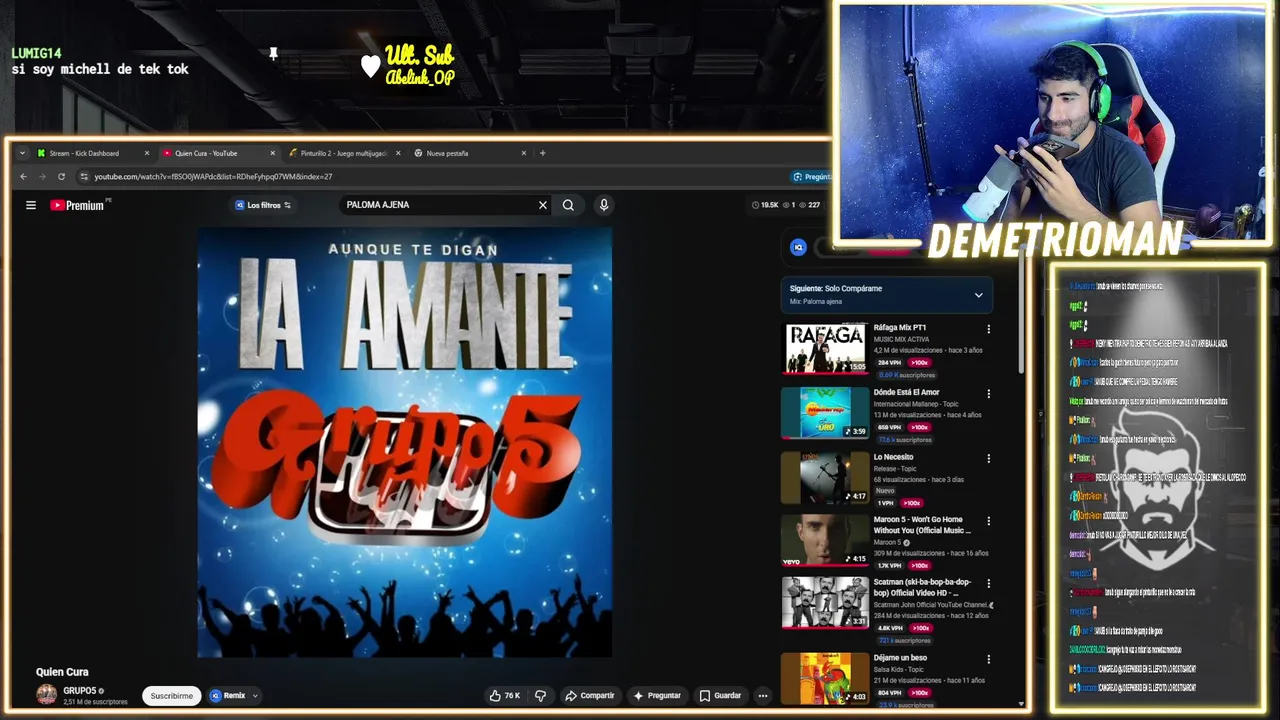Open Ráfaga Mix PT1 thumbnail
Image resolution: width=1280 pixels, height=720 pixels.
825,348
